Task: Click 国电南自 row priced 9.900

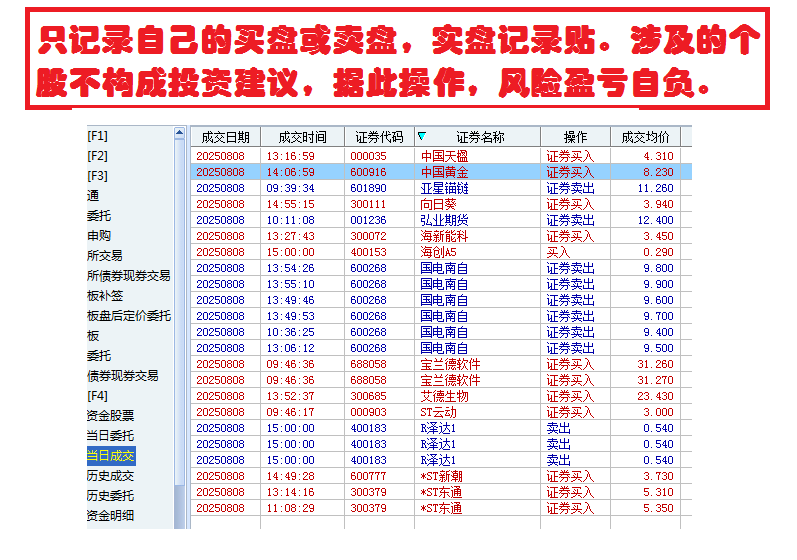Action: [441, 284]
